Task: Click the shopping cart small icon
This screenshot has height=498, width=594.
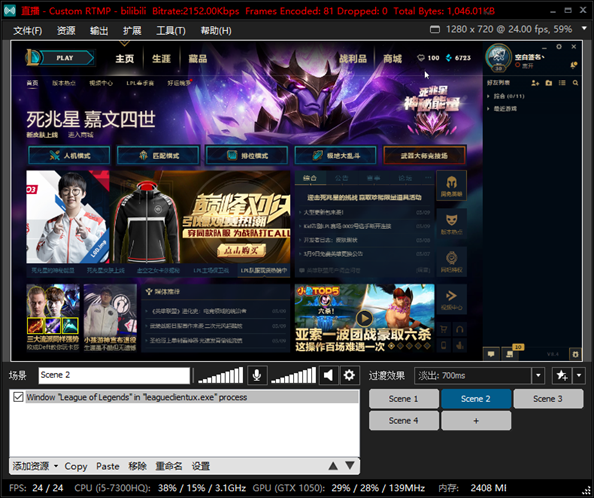Action: coord(443,329)
